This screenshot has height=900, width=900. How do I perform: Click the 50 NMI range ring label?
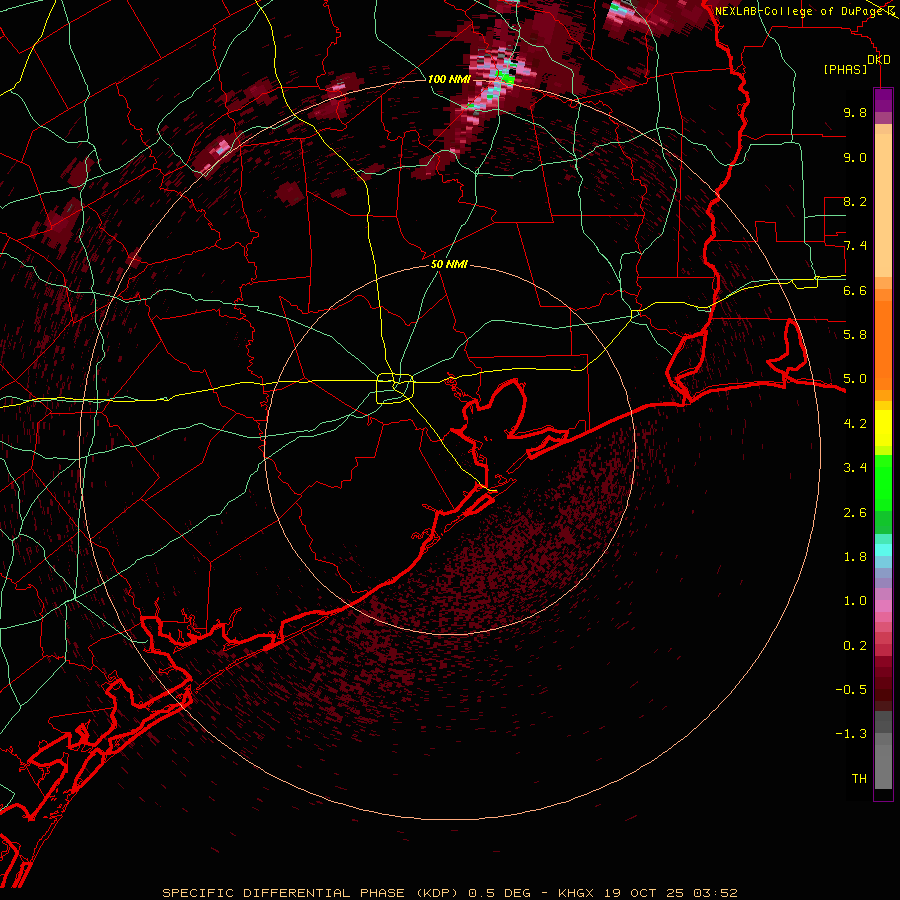(x=449, y=264)
